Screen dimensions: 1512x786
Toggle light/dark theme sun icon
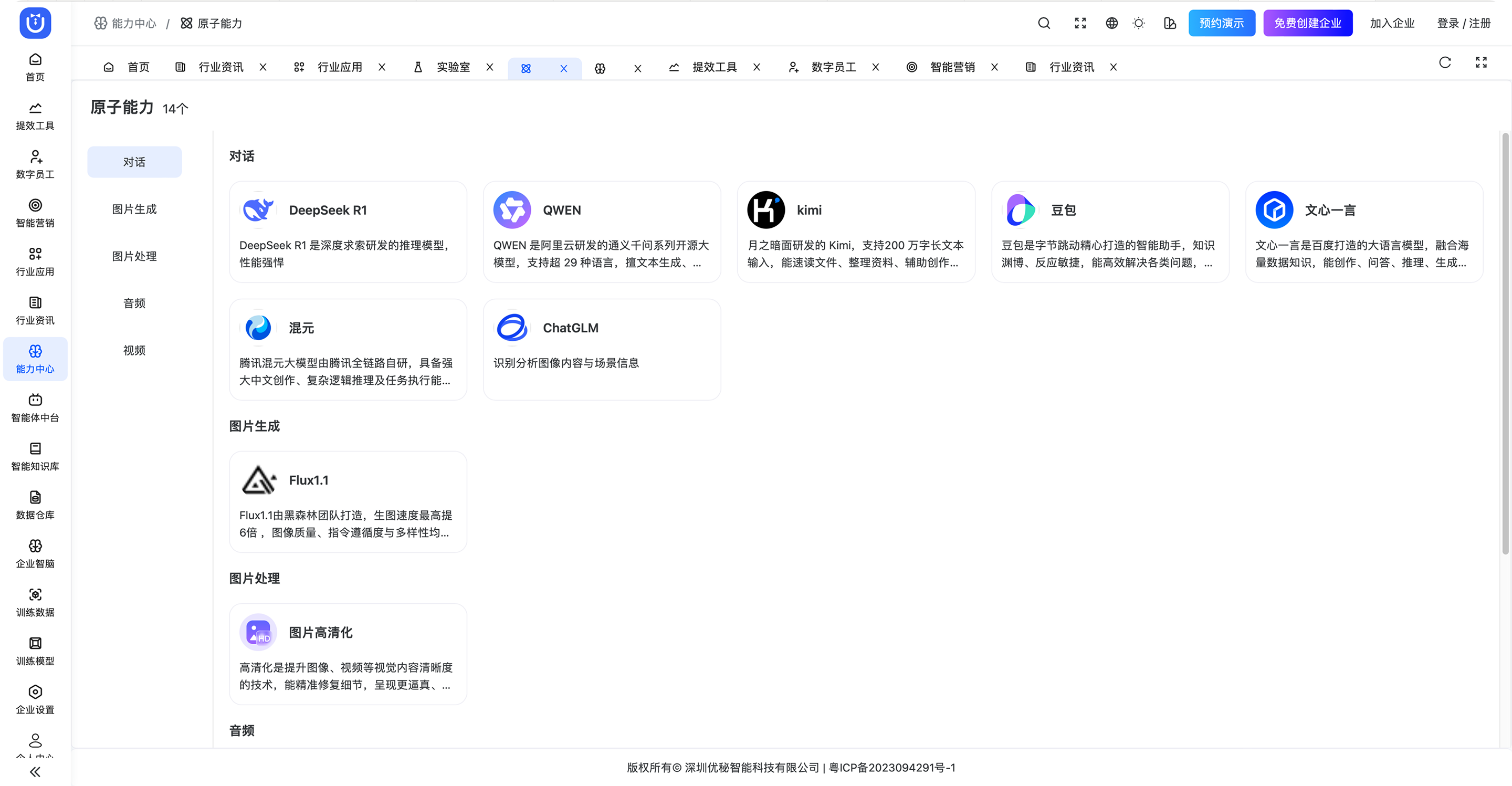[x=1138, y=24]
